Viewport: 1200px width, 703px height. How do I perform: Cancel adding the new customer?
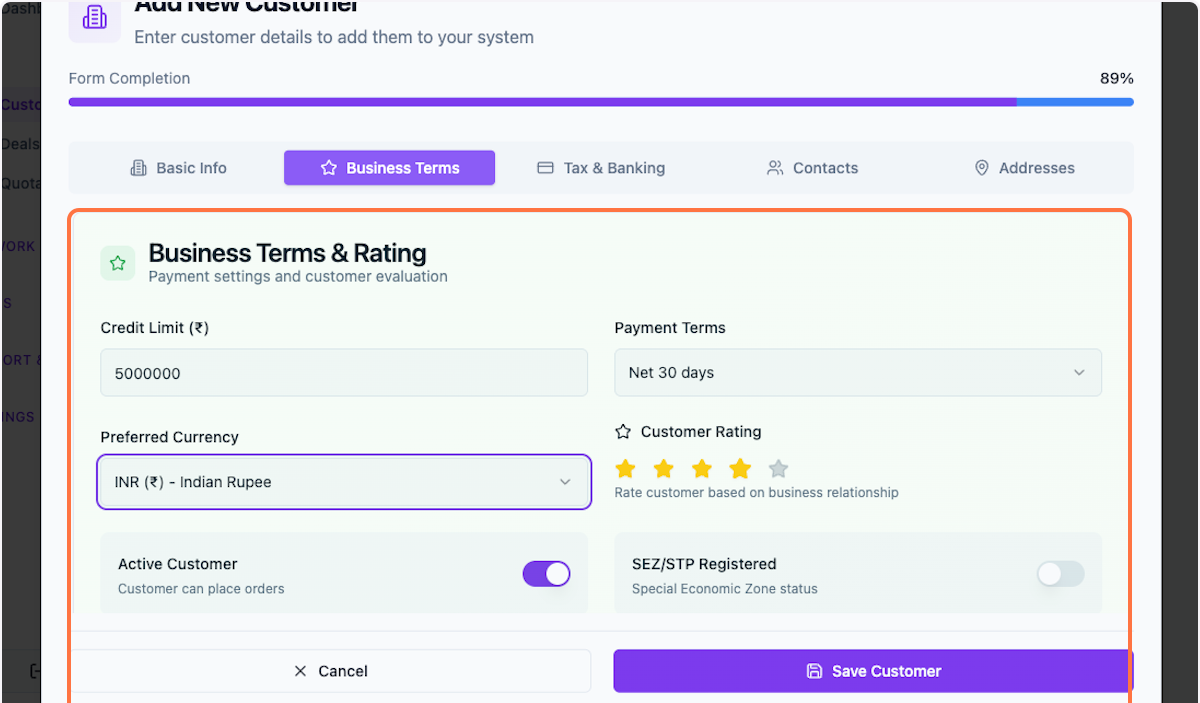331,671
